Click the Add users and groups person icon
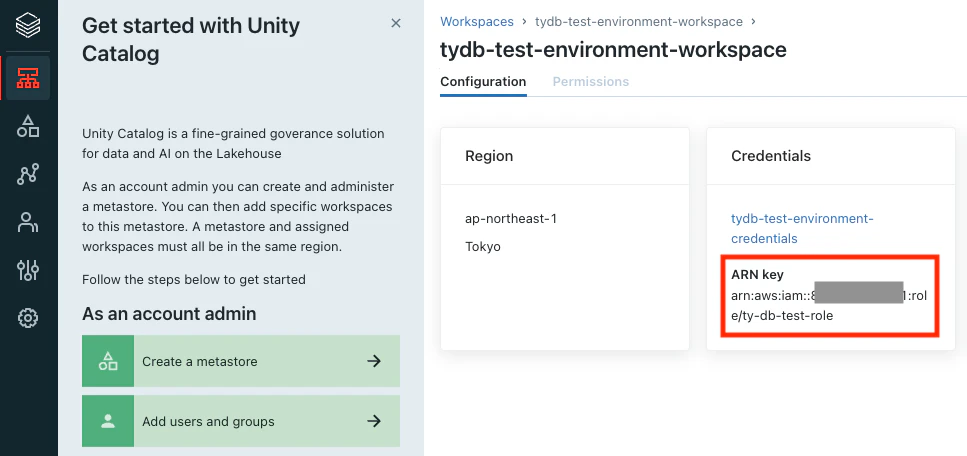 108,421
